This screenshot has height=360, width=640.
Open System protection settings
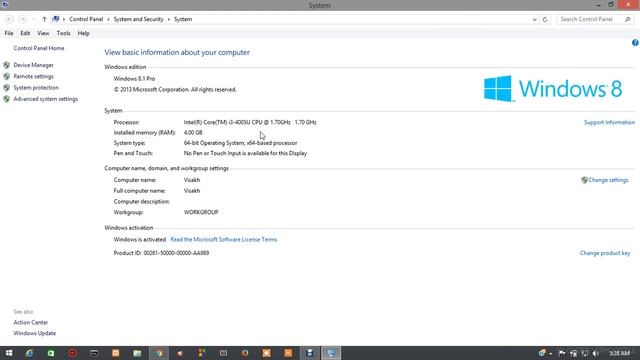click(x=36, y=87)
